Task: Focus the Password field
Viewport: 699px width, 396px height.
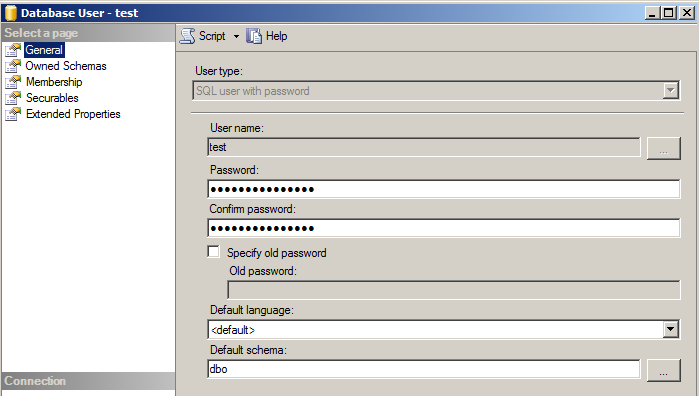Action: pyautogui.click(x=444, y=189)
